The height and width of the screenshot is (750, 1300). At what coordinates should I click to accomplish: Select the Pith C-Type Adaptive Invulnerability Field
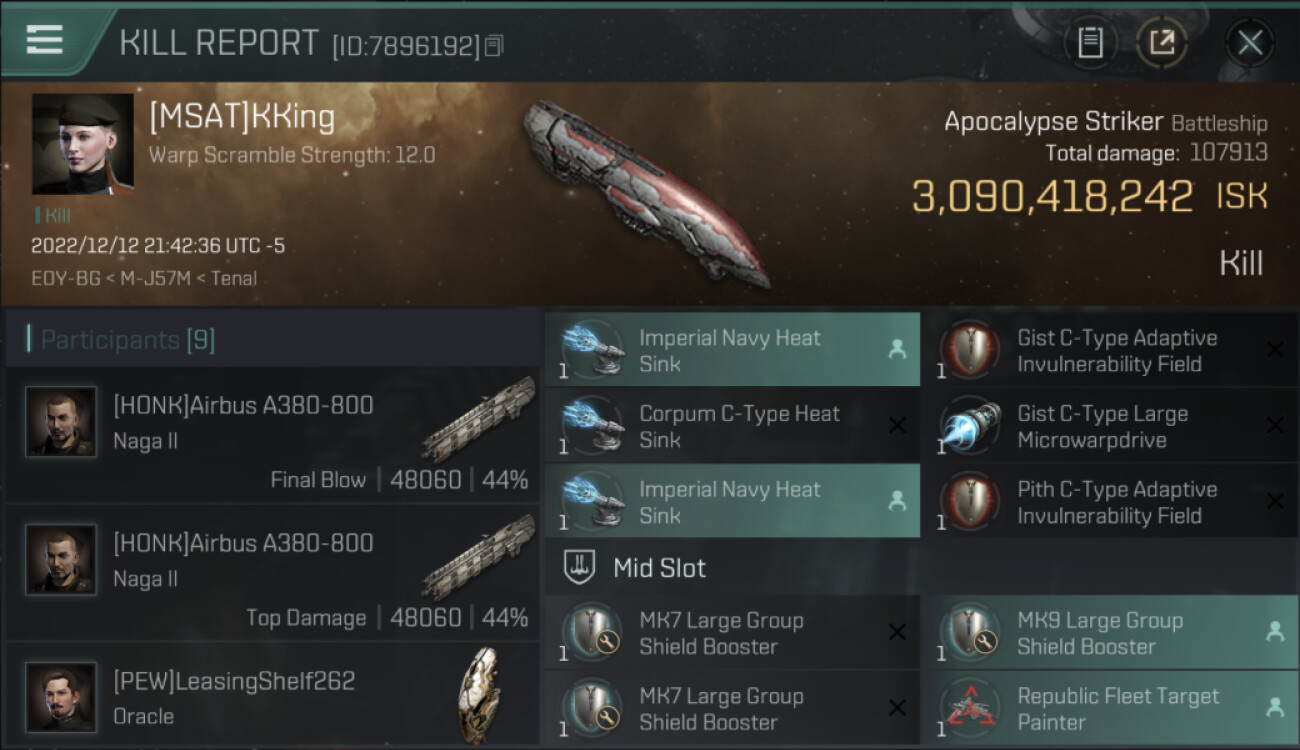(1110, 502)
